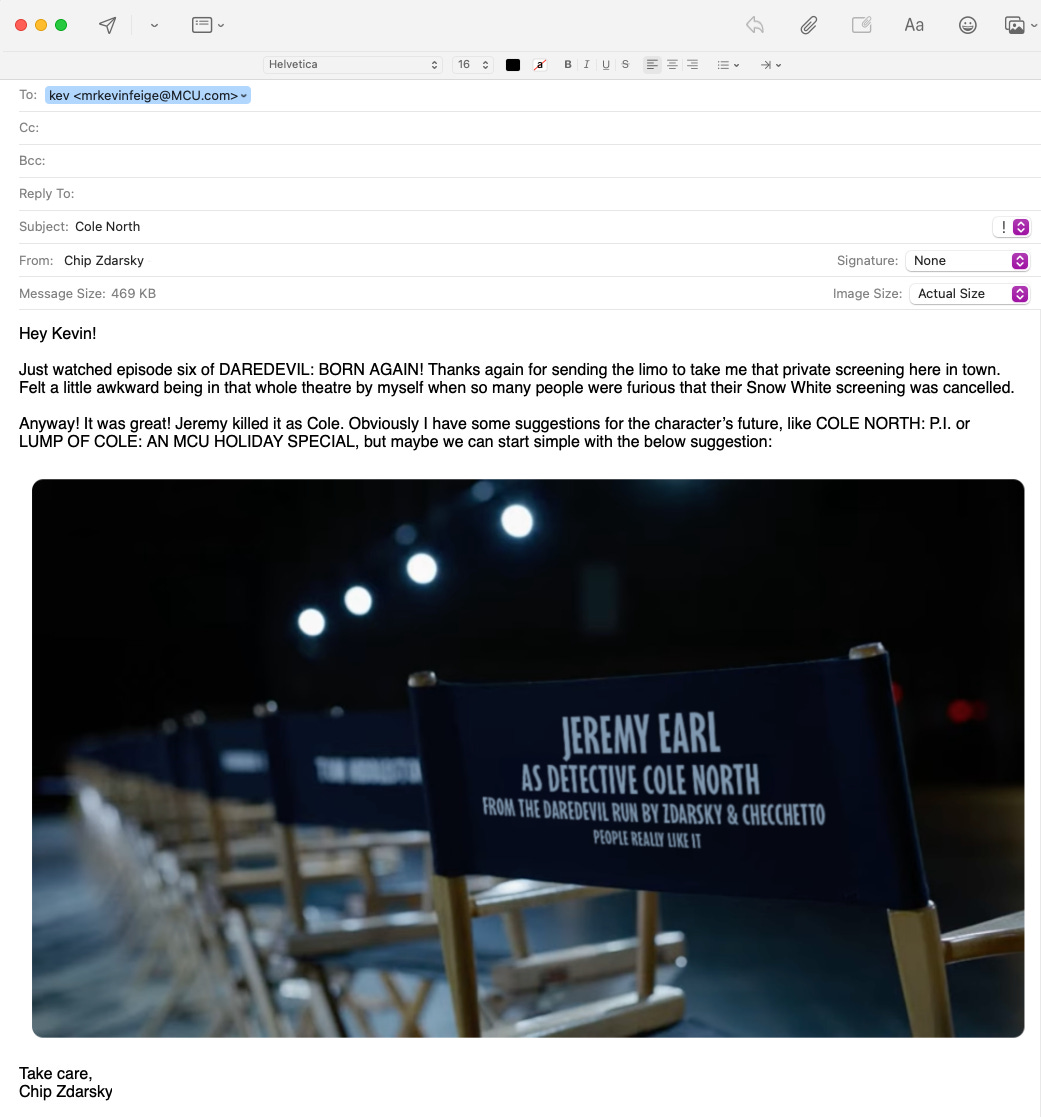
Task: Open the From sender Chip Zdarsky selector
Action: (x=104, y=261)
